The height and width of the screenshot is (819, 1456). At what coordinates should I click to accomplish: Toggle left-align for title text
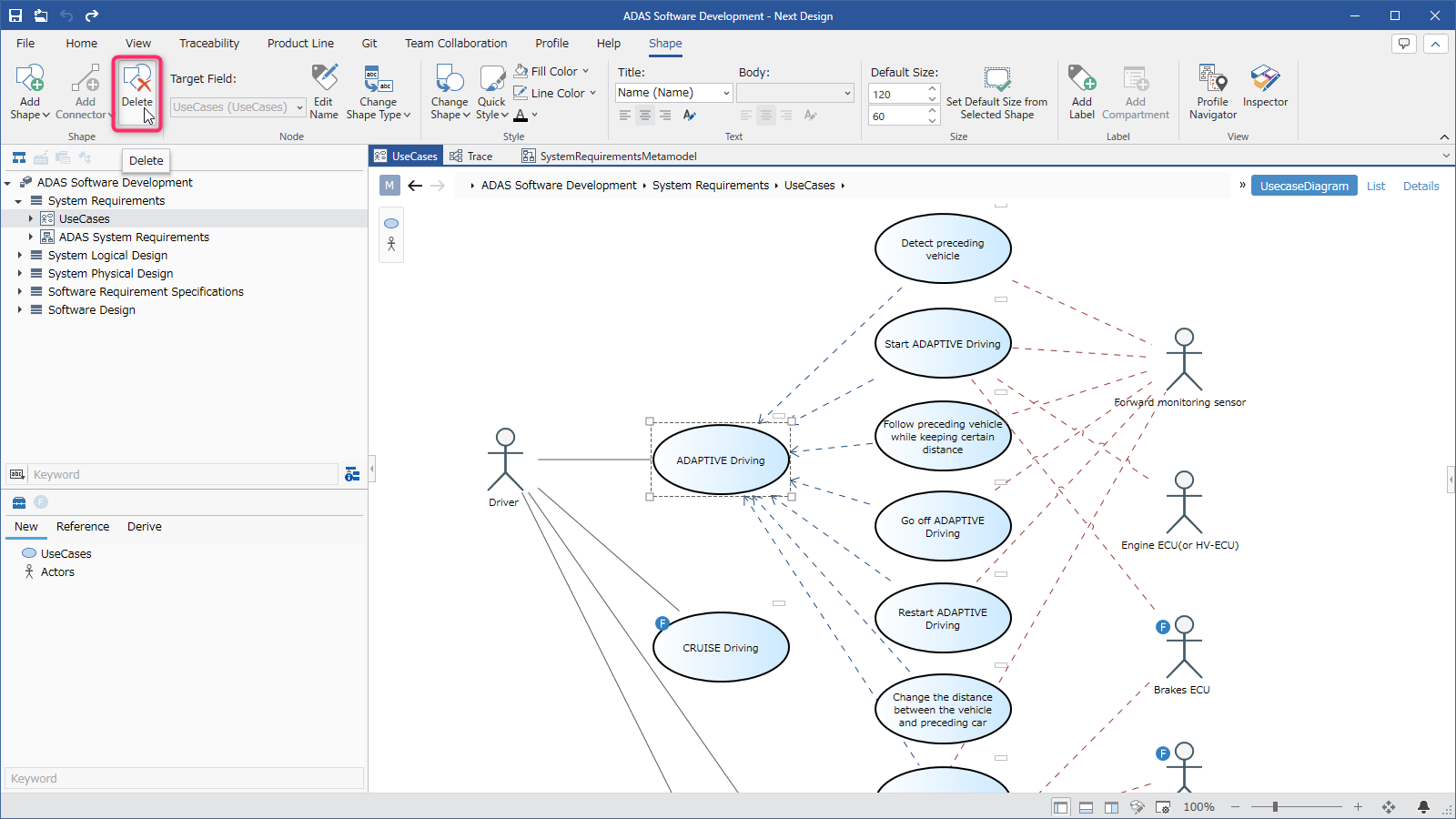[x=625, y=115]
